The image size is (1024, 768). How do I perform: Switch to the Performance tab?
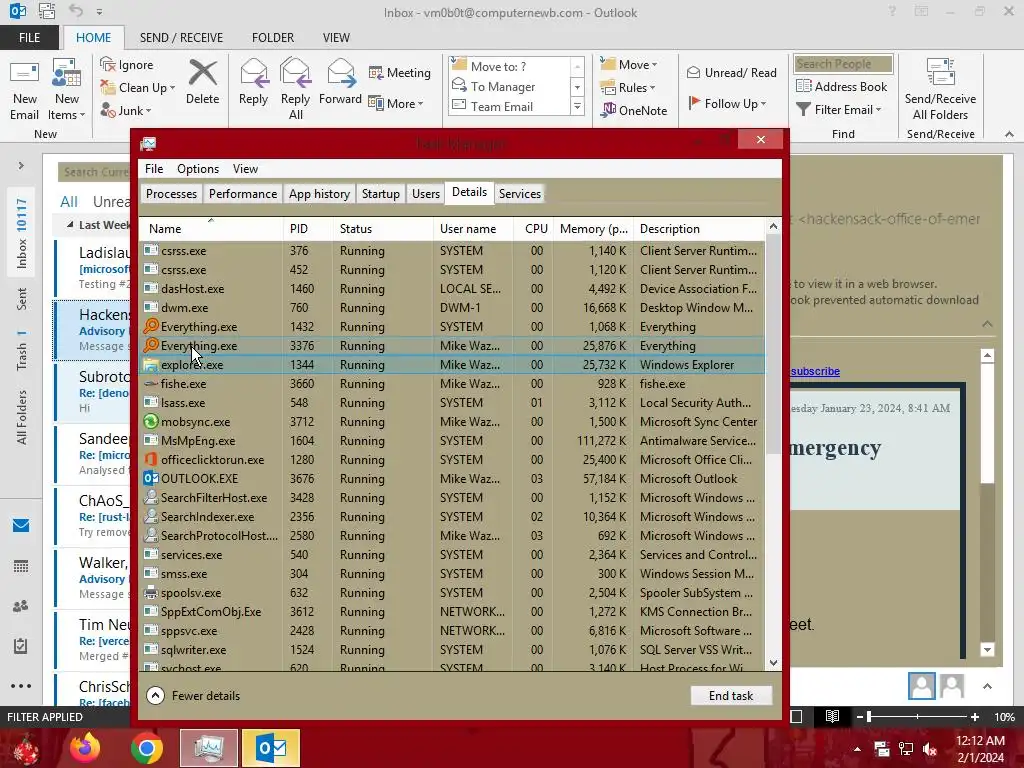pos(243,194)
